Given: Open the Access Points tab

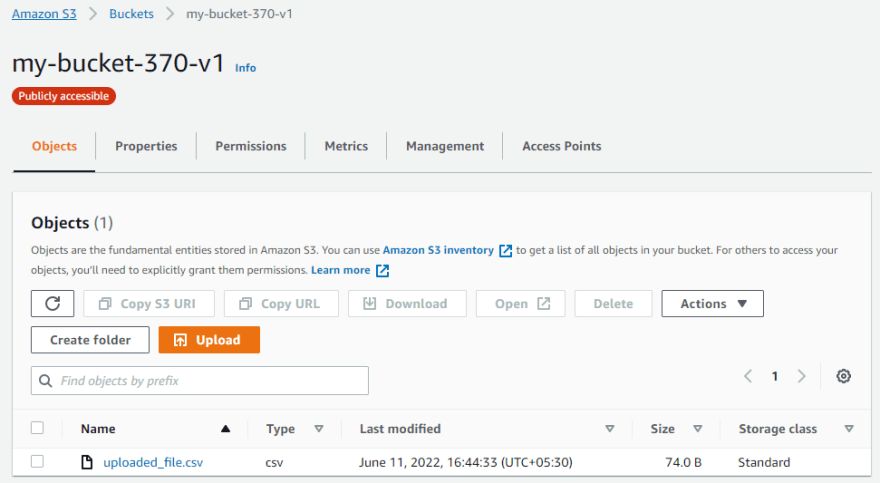Looking at the screenshot, I should (x=562, y=146).
